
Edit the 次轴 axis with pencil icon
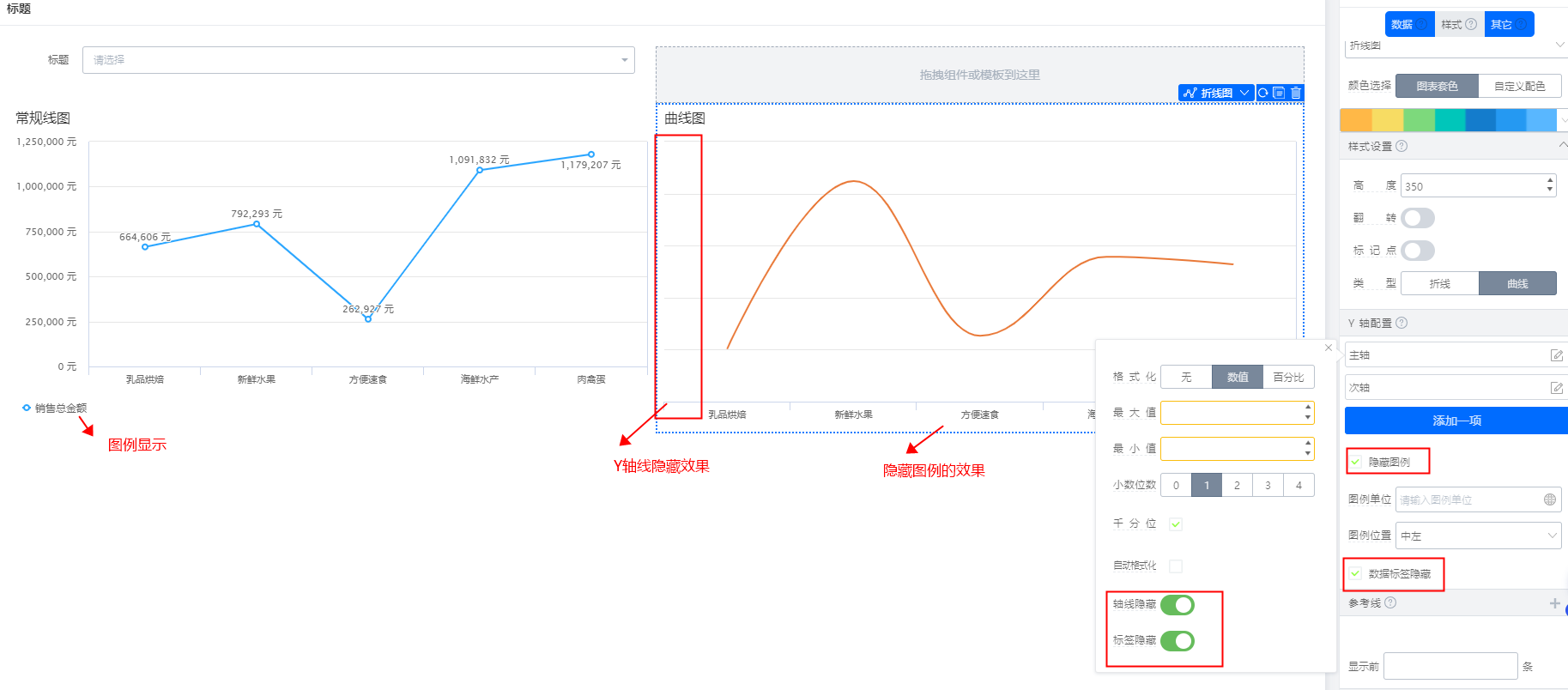(1557, 388)
